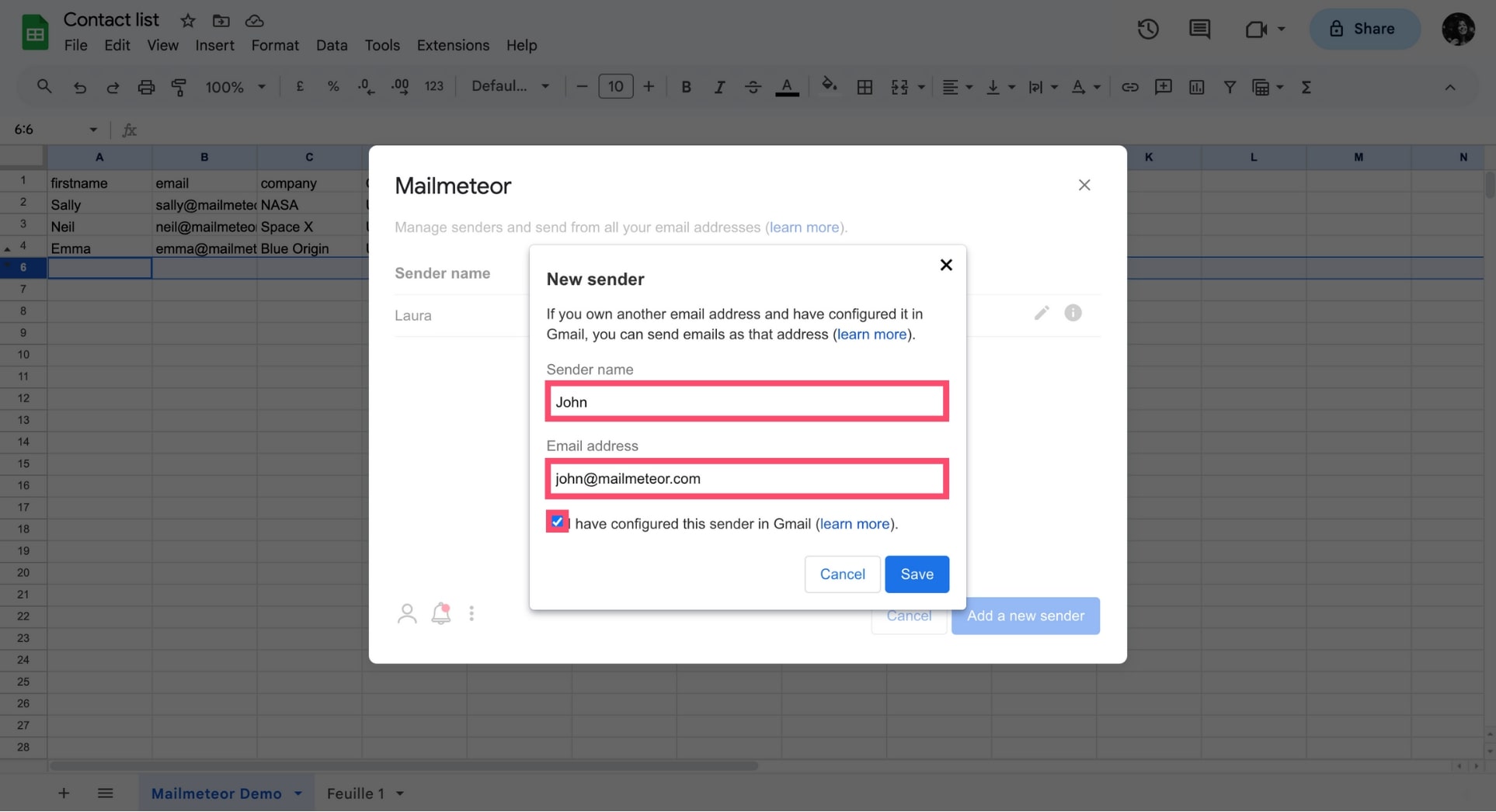Open horizontal align dropdown
1496x812 pixels.
point(957,87)
